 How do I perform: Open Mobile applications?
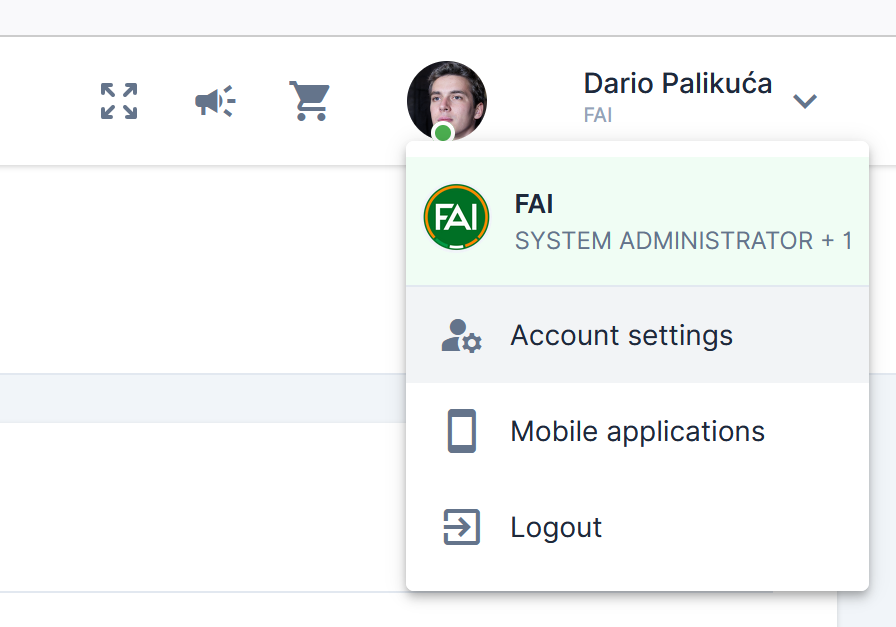pos(637,431)
